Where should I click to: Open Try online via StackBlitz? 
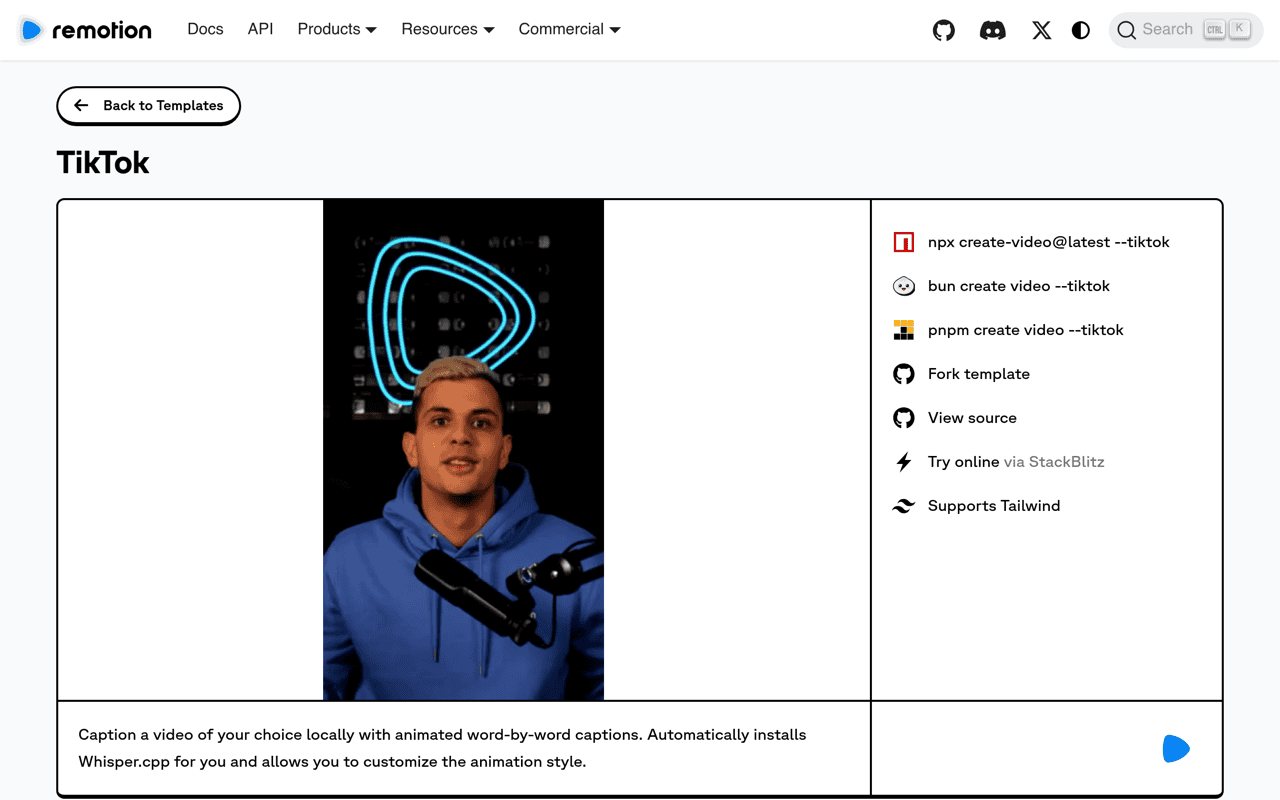[1016, 462]
